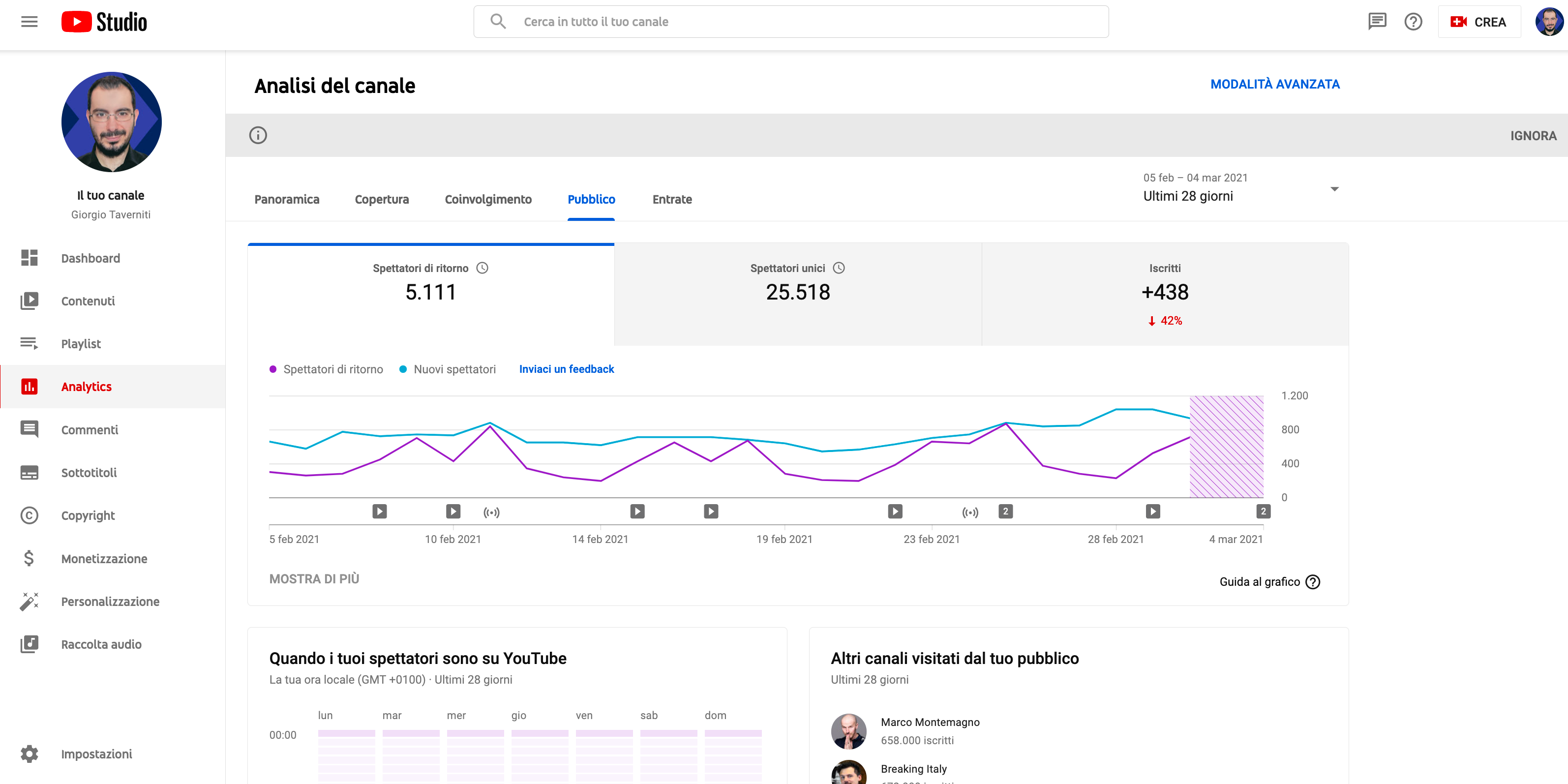Switch to the Coinvolgimento tab

(488, 199)
